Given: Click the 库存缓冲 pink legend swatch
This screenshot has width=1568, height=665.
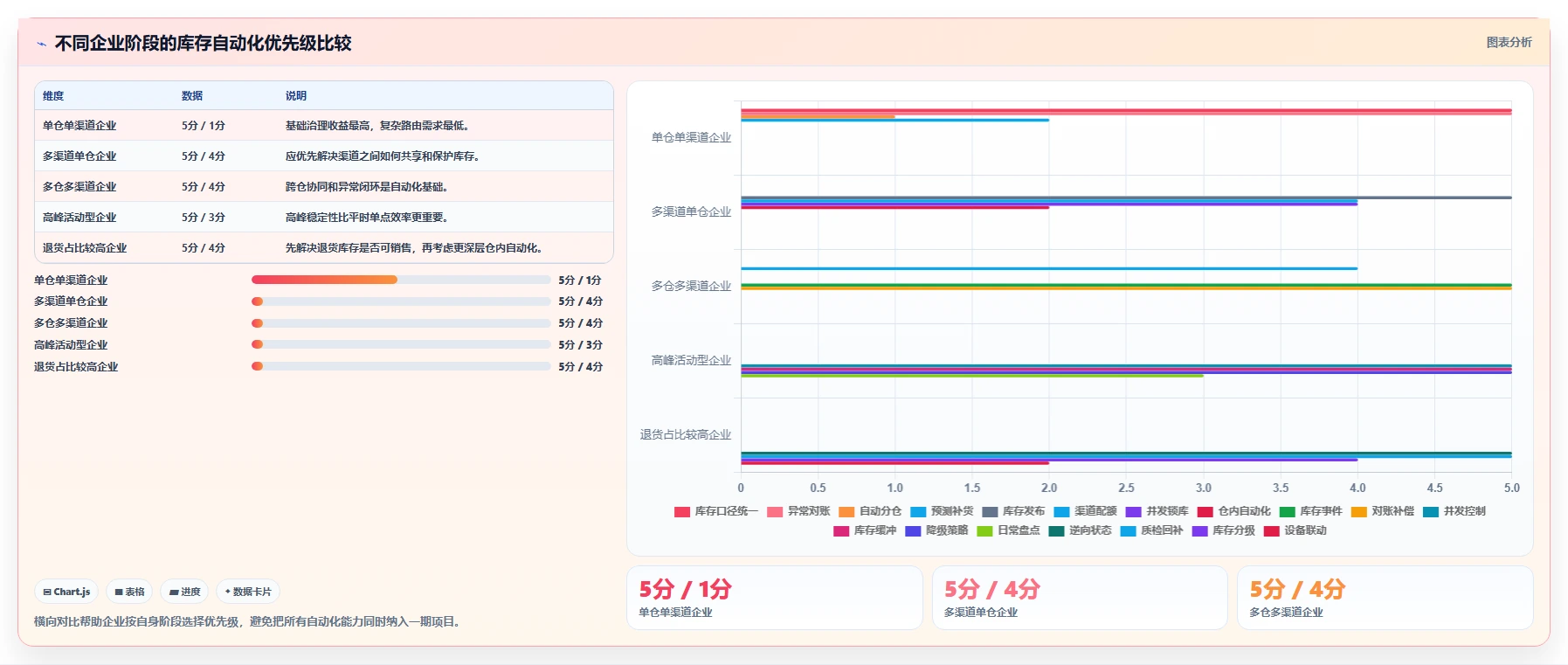Looking at the screenshot, I should pyautogui.click(x=841, y=531).
